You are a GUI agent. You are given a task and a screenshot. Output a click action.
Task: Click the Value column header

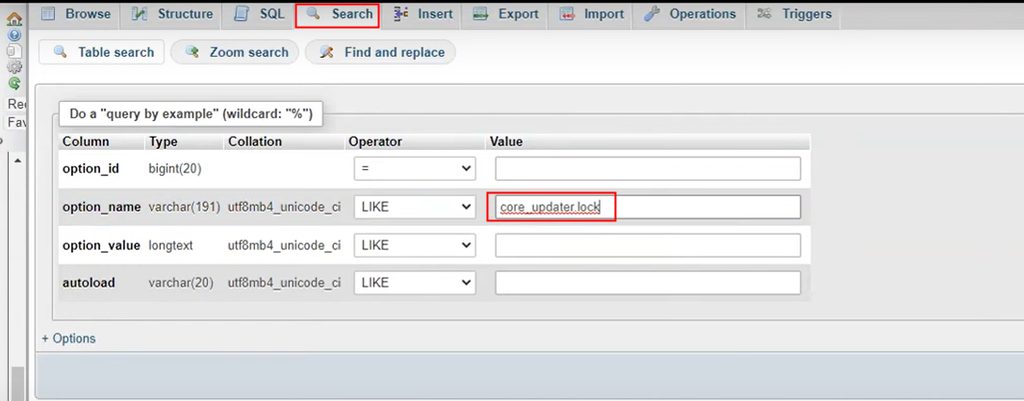click(x=506, y=142)
